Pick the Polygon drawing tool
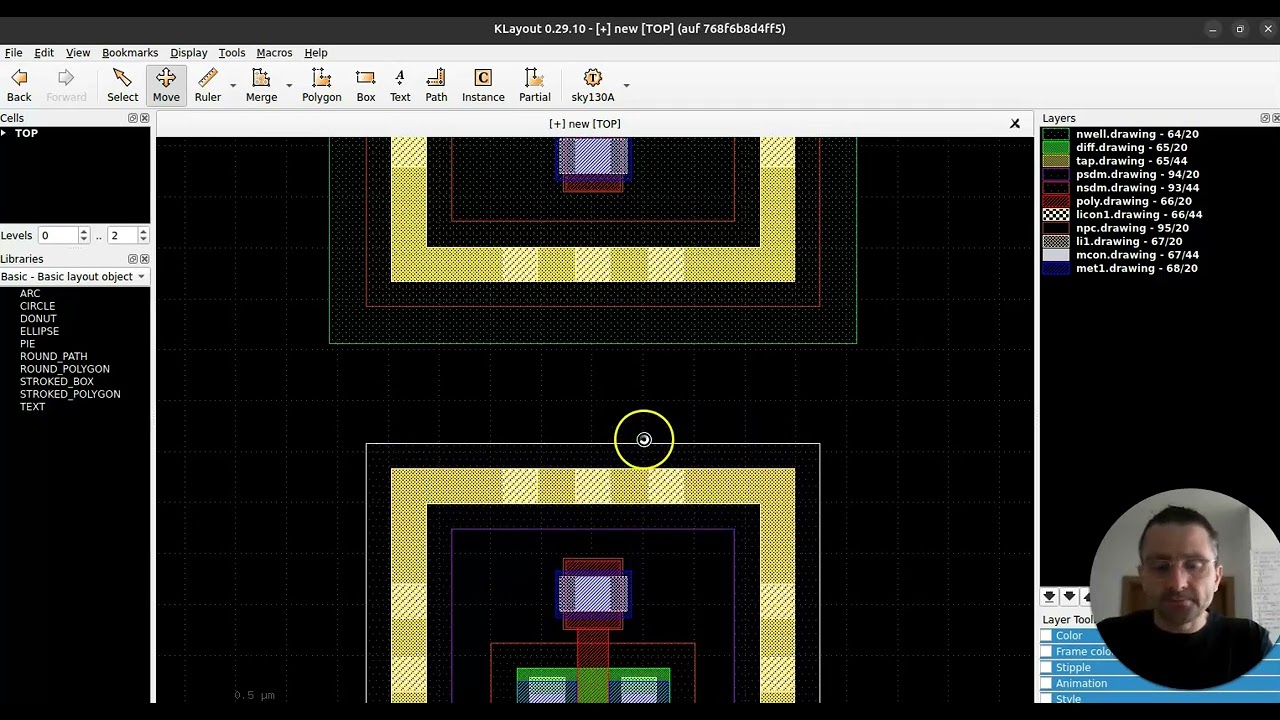The width and height of the screenshot is (1280, 720). 321,85
